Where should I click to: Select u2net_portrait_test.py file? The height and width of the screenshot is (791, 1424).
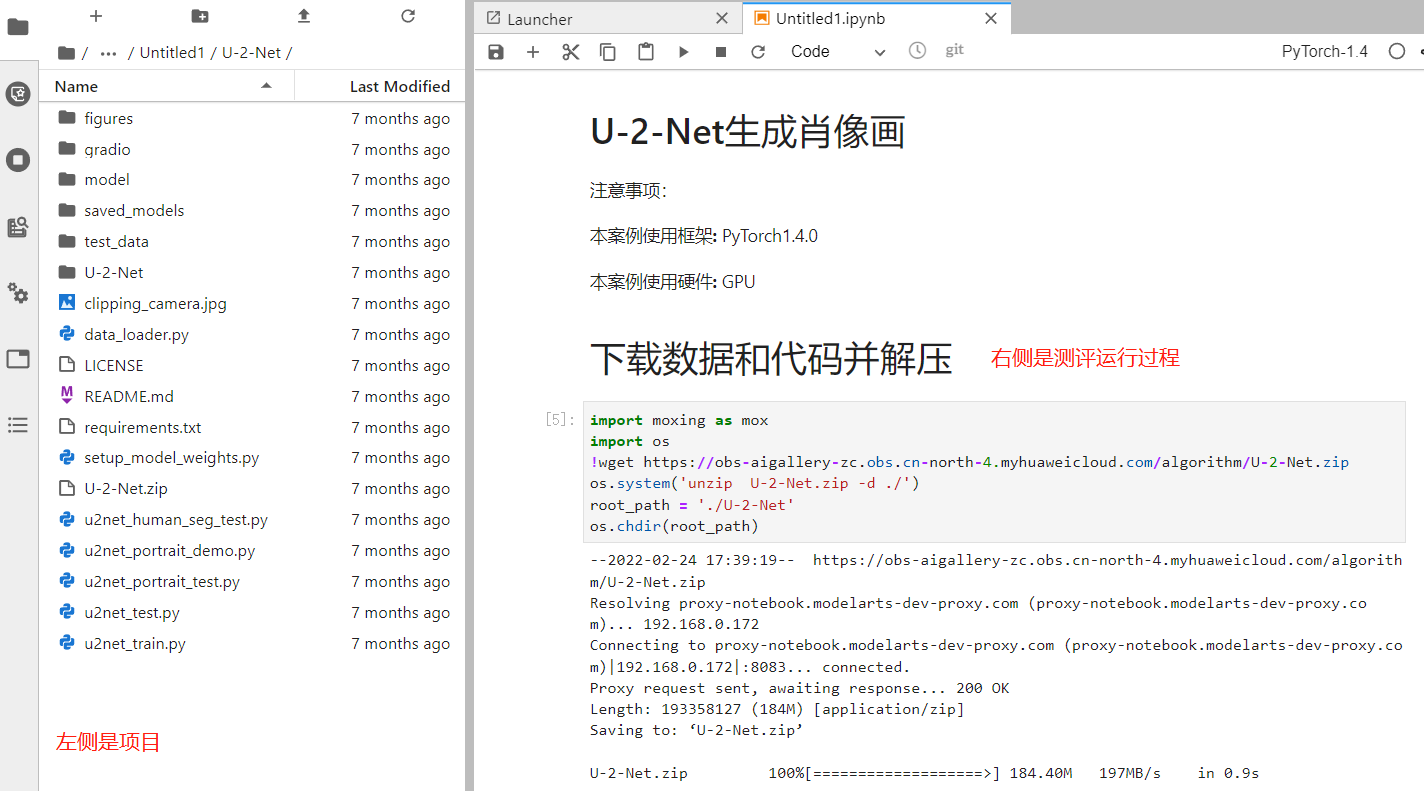point(254,582)
